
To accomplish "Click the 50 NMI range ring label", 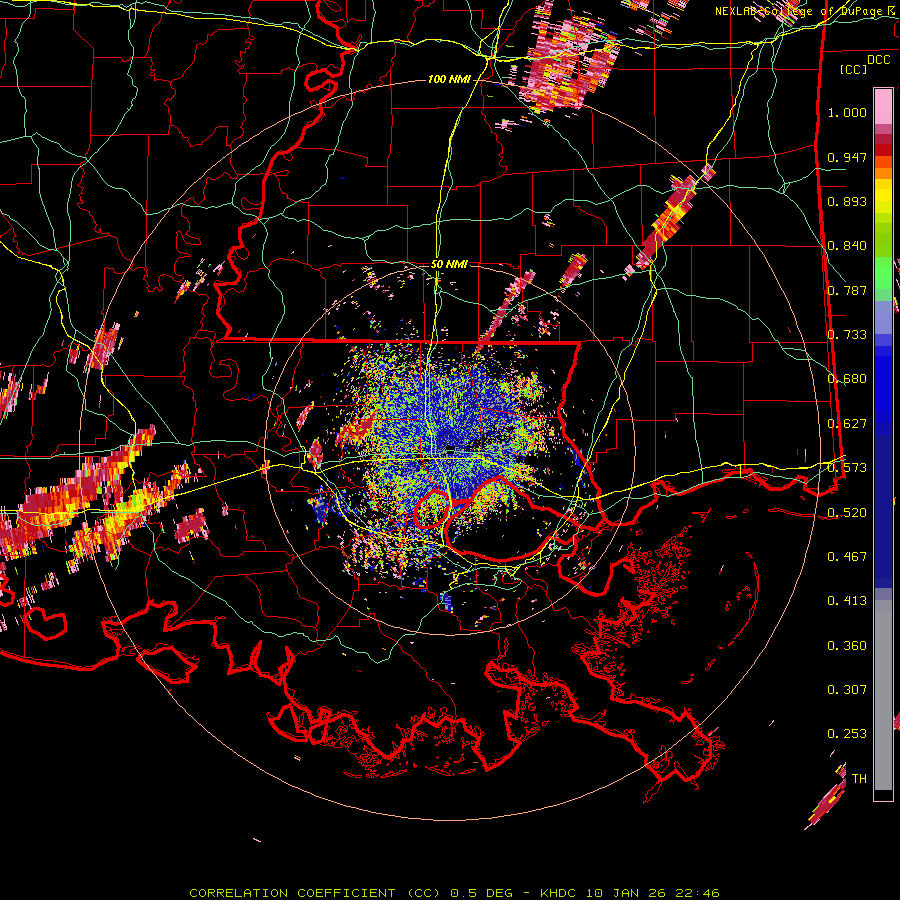I will (449, 265).
